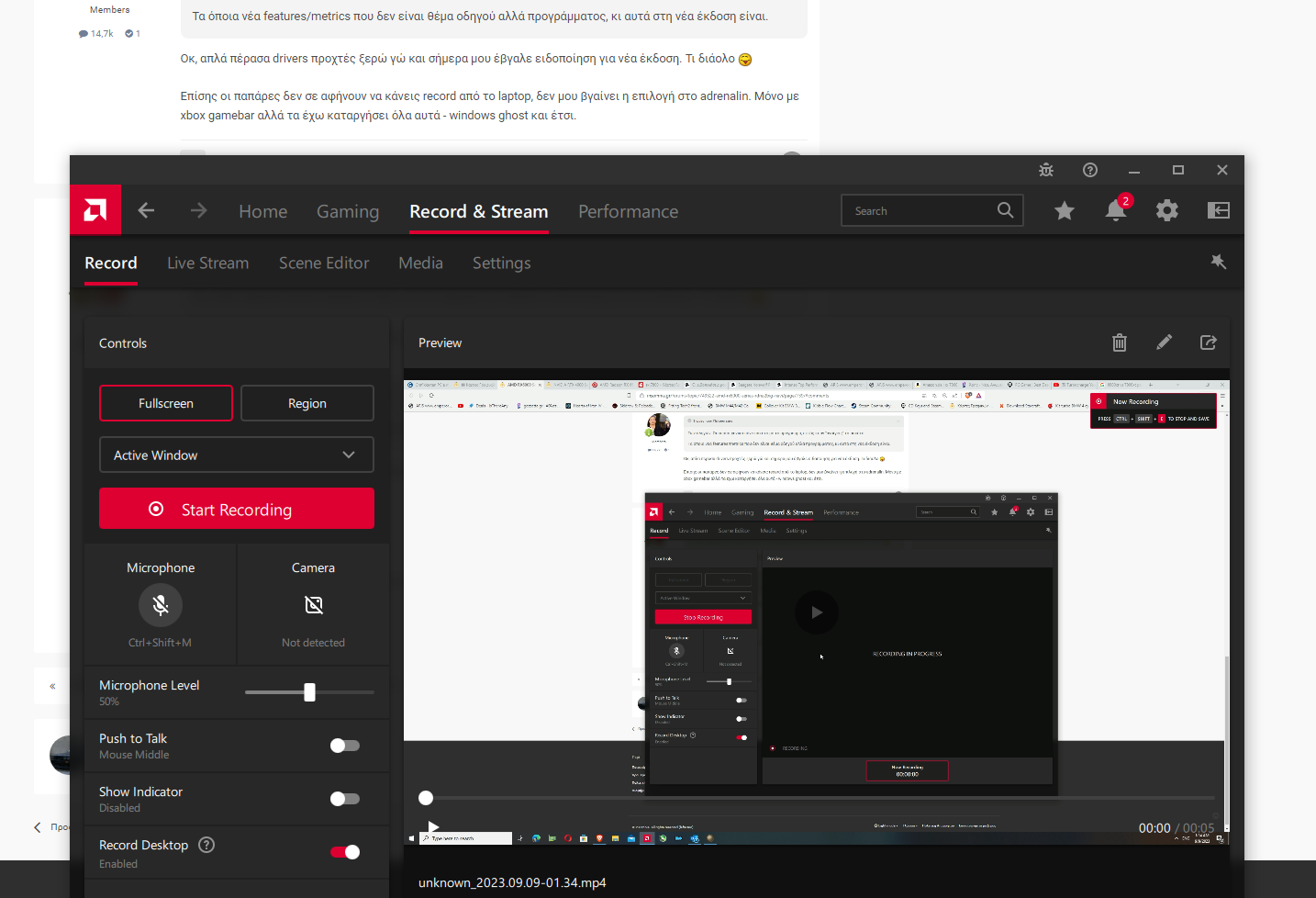Viewport: 1316px width, 898px height.
Task: Click the forum comments count icon
Action: 84,34
